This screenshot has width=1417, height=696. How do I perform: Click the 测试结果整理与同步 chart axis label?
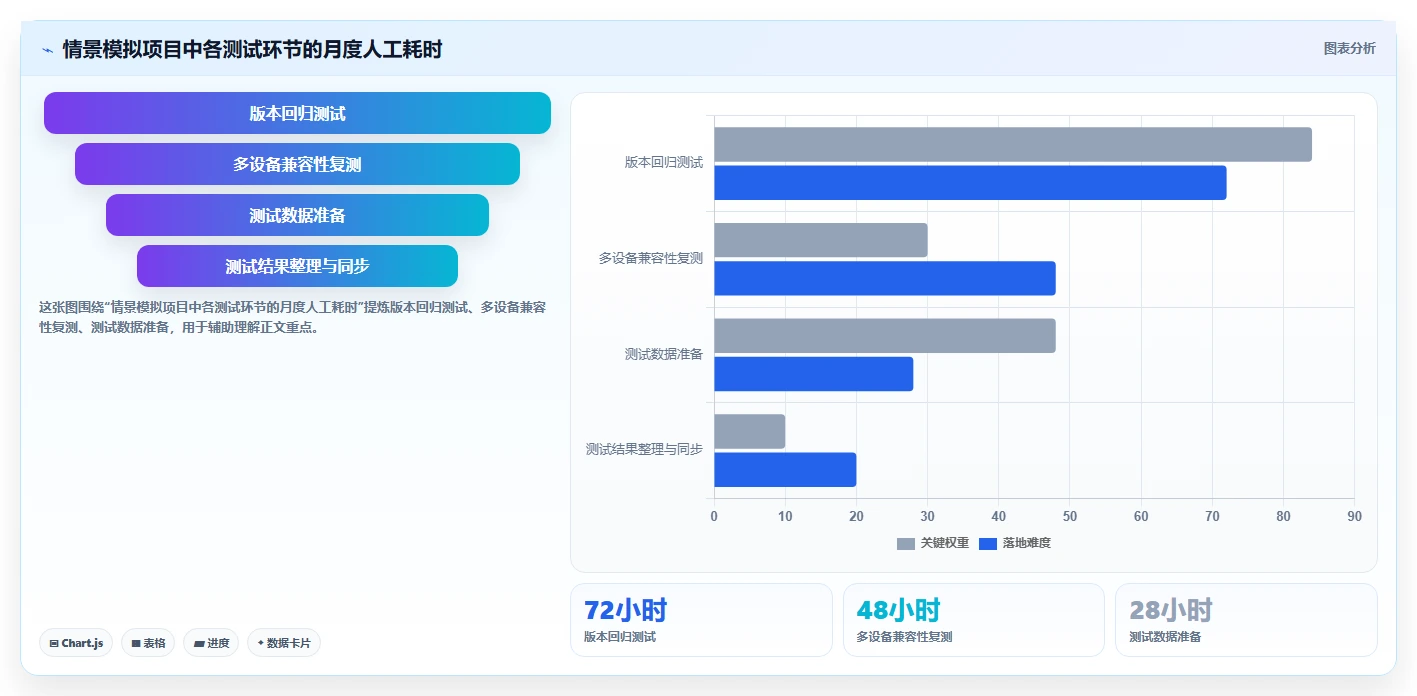(644, 449)
